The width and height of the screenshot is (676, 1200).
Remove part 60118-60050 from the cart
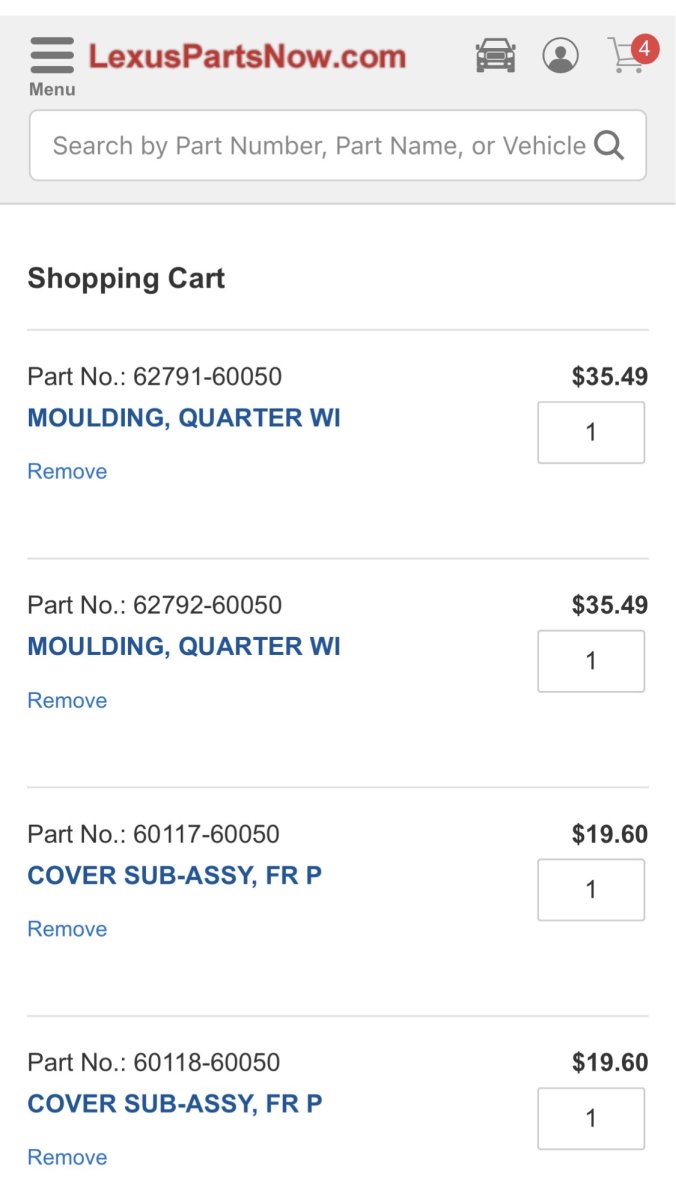coord(67,1157)
